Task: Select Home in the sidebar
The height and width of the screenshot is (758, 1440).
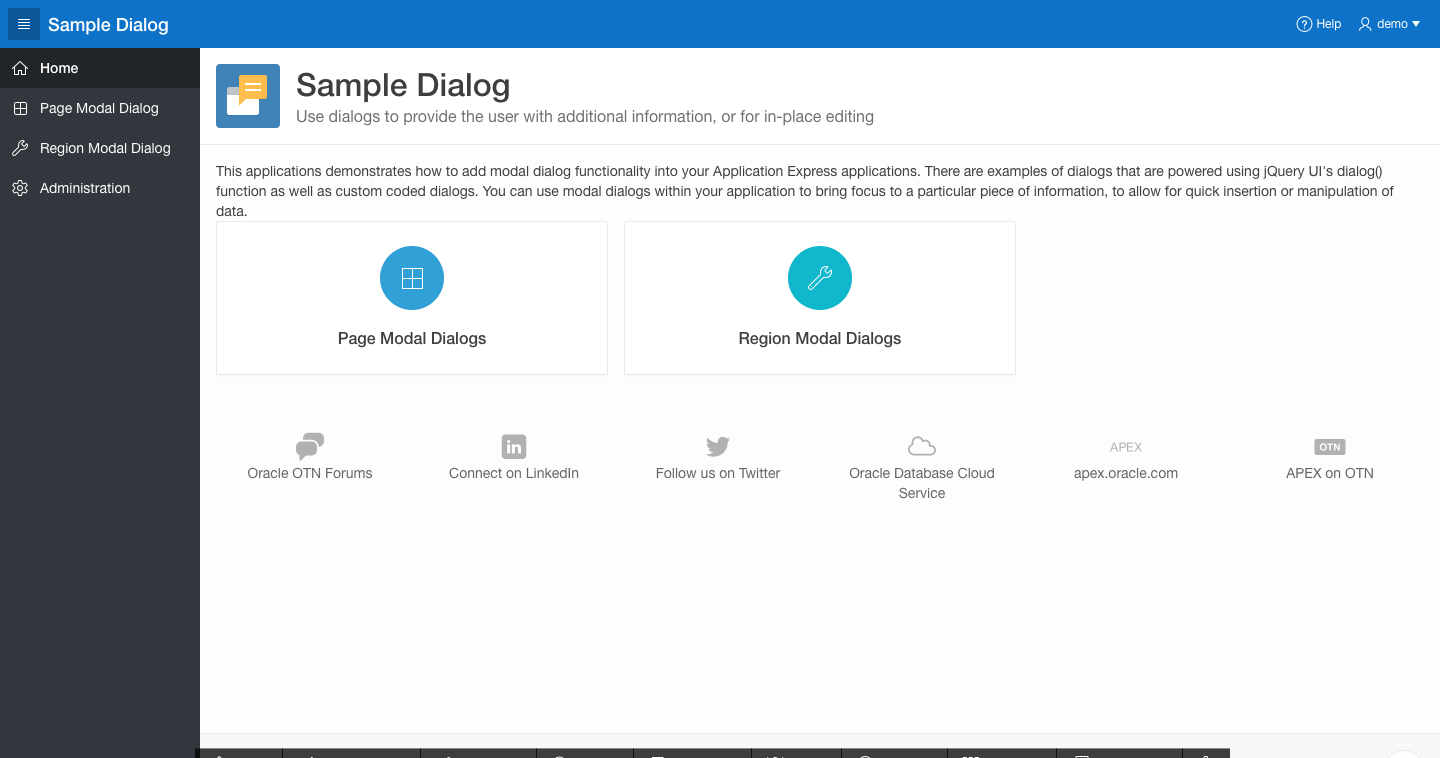Action: [59, 68]
